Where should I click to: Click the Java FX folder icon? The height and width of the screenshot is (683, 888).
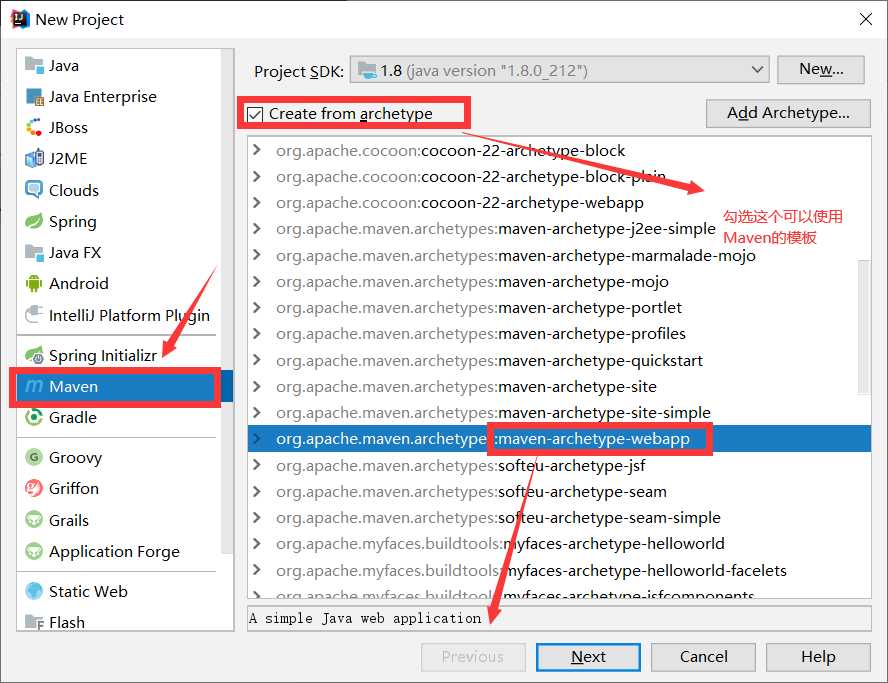(34, 252)
